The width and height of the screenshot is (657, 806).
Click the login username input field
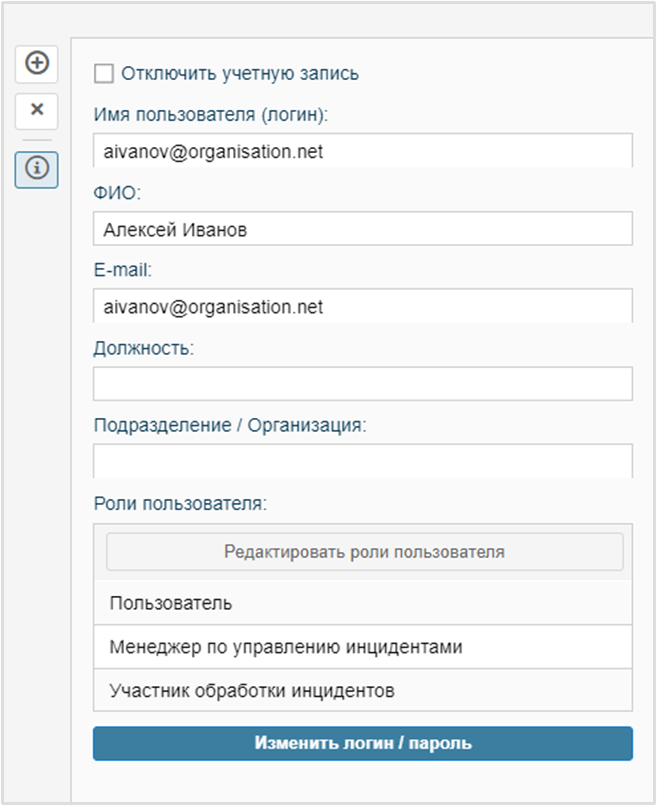click(362, 151)
